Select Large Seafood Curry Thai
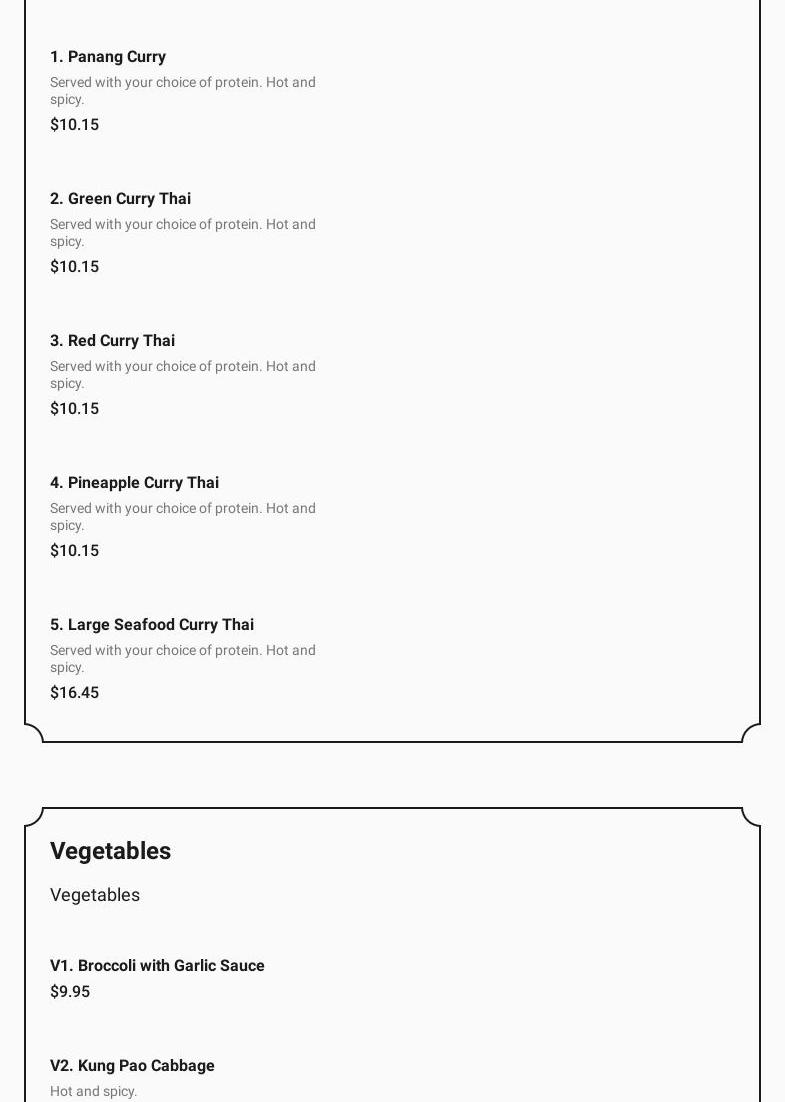 [152, 625]
